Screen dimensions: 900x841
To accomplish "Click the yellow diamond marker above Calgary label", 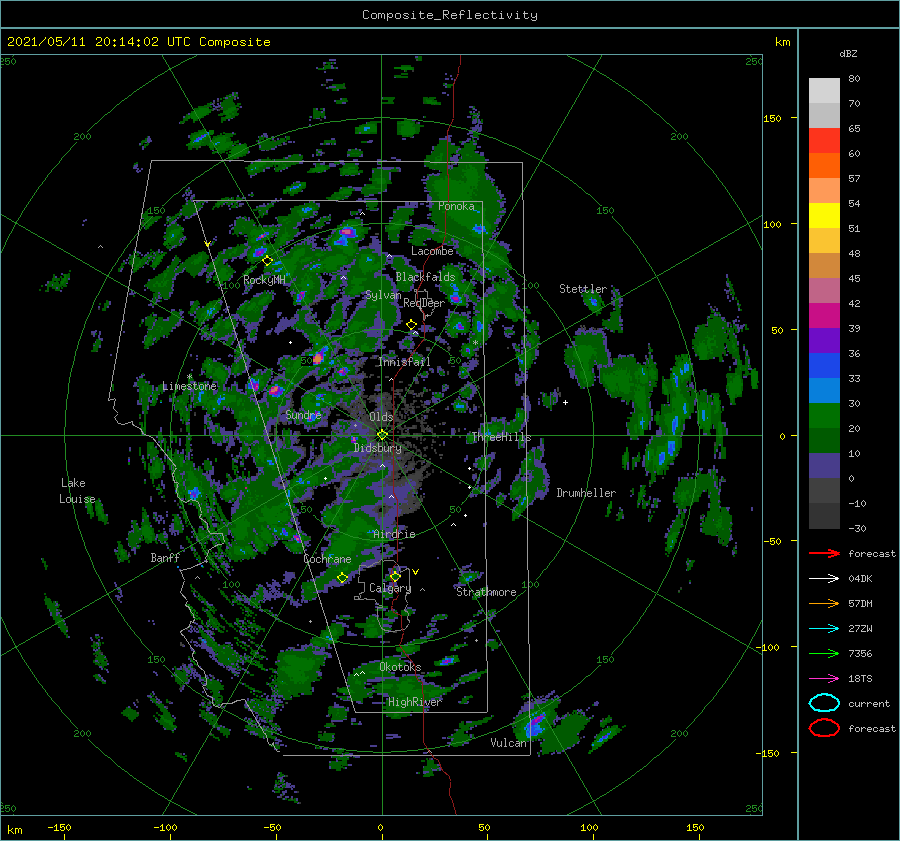I will pyautogui.click(x=395, y=576).
